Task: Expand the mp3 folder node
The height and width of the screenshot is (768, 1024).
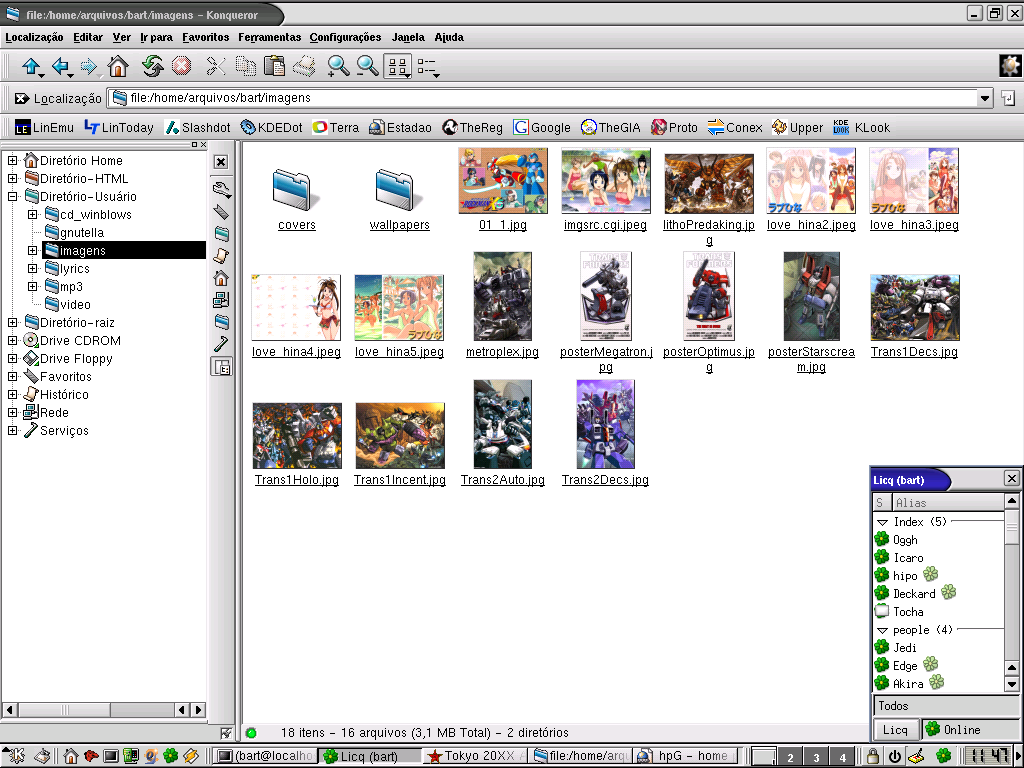Action: 32,286
